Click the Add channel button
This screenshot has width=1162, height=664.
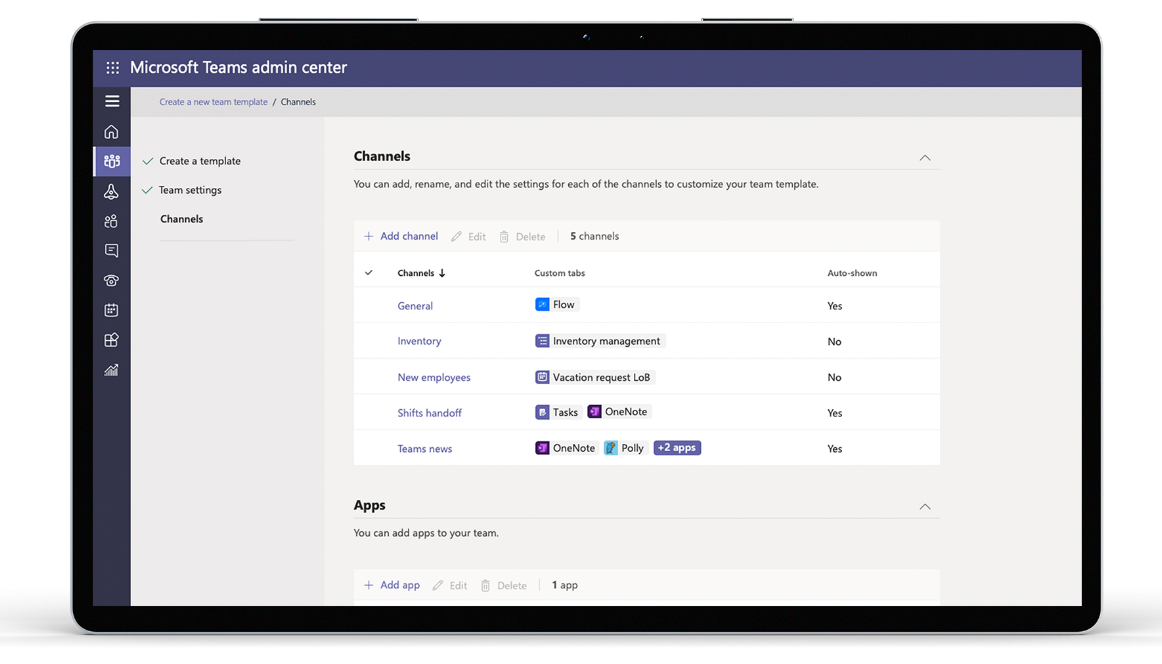click(401, 236)
